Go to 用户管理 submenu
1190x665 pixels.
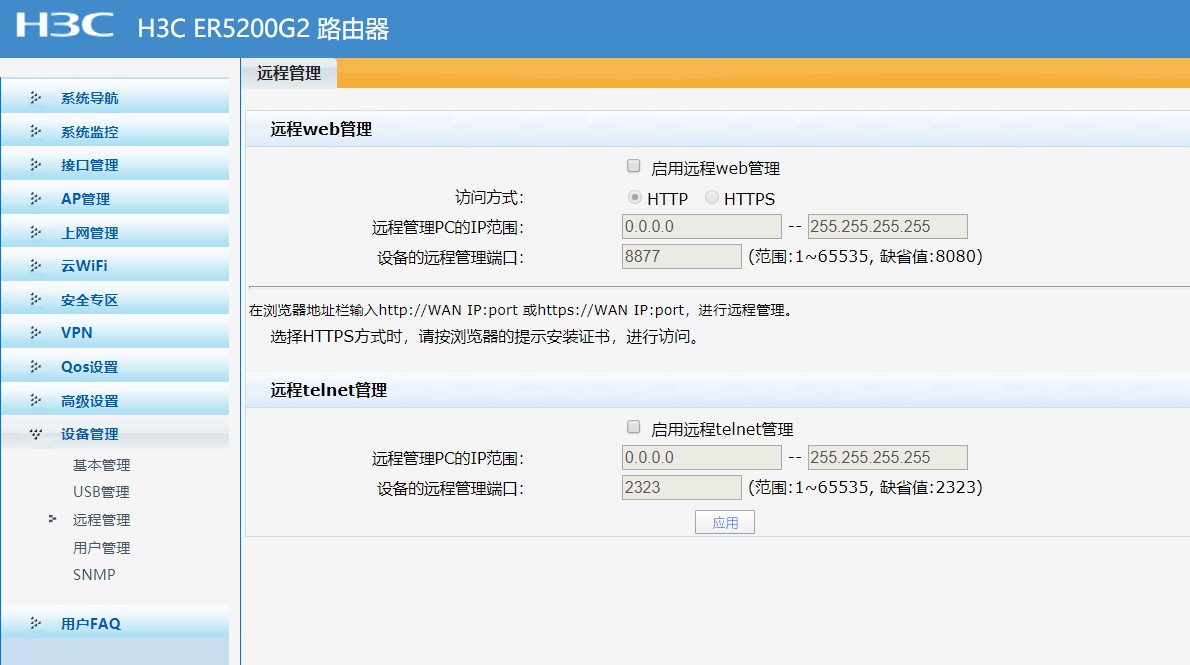101,547
